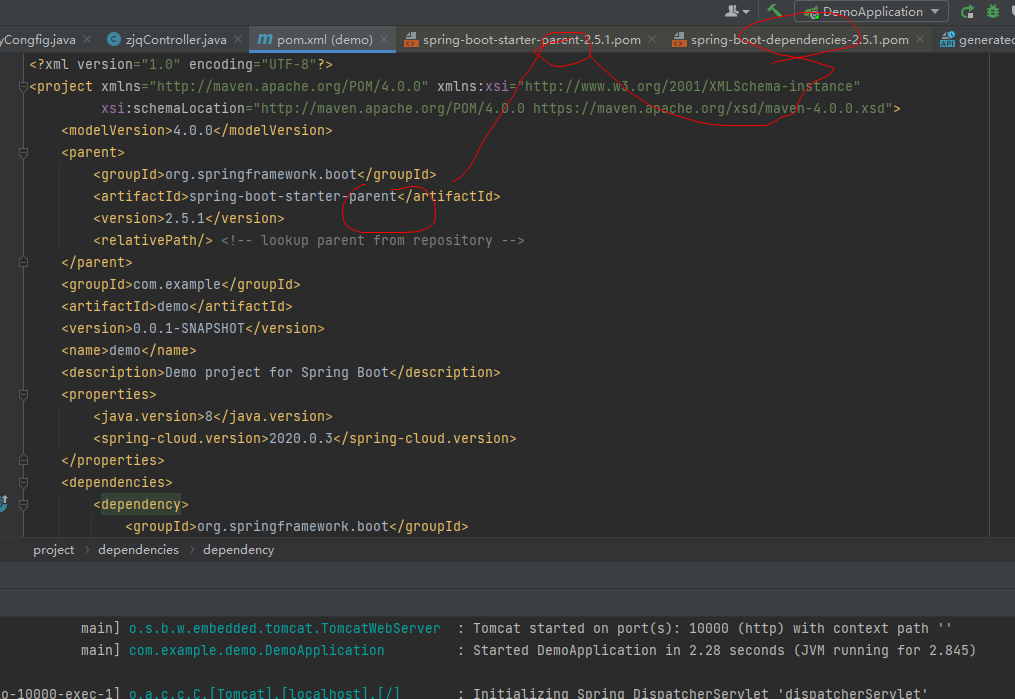
Task: Collapse the <dependency> block fold marker
Action: pyautogui.click(x=23, y=504)
